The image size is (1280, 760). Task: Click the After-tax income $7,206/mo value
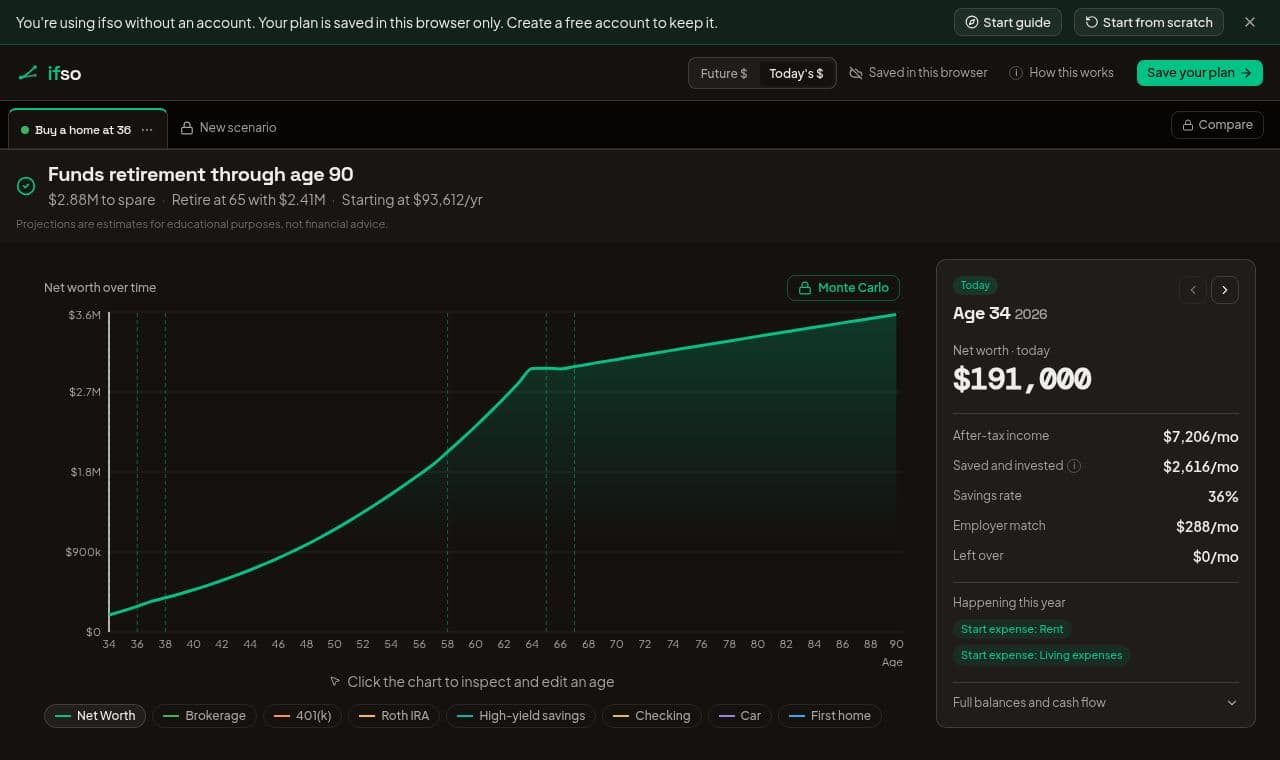click(x=1201, y=436)
